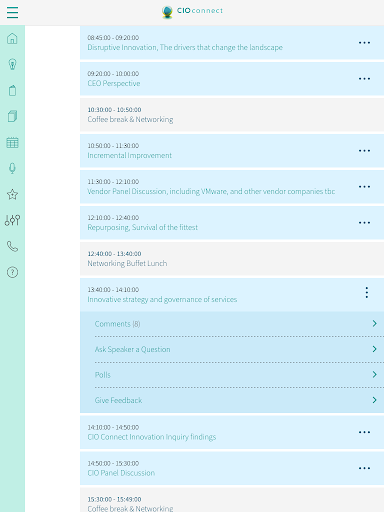Screen dimensions: 384x512
Task: Open the microphone speakers sidebar icon
Action: click(x=12, y=168)
